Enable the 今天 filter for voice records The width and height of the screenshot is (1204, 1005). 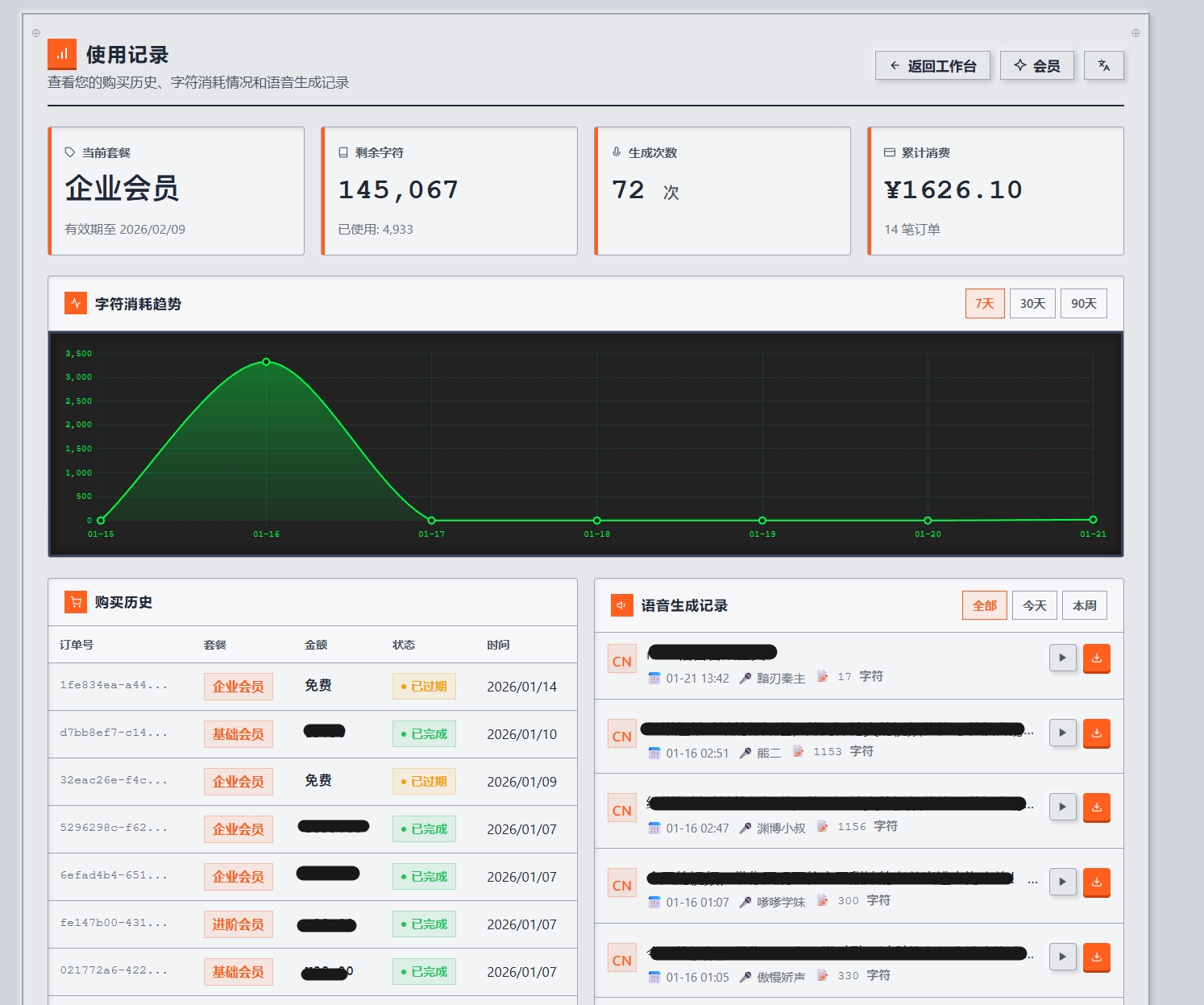coord(1034,604)
